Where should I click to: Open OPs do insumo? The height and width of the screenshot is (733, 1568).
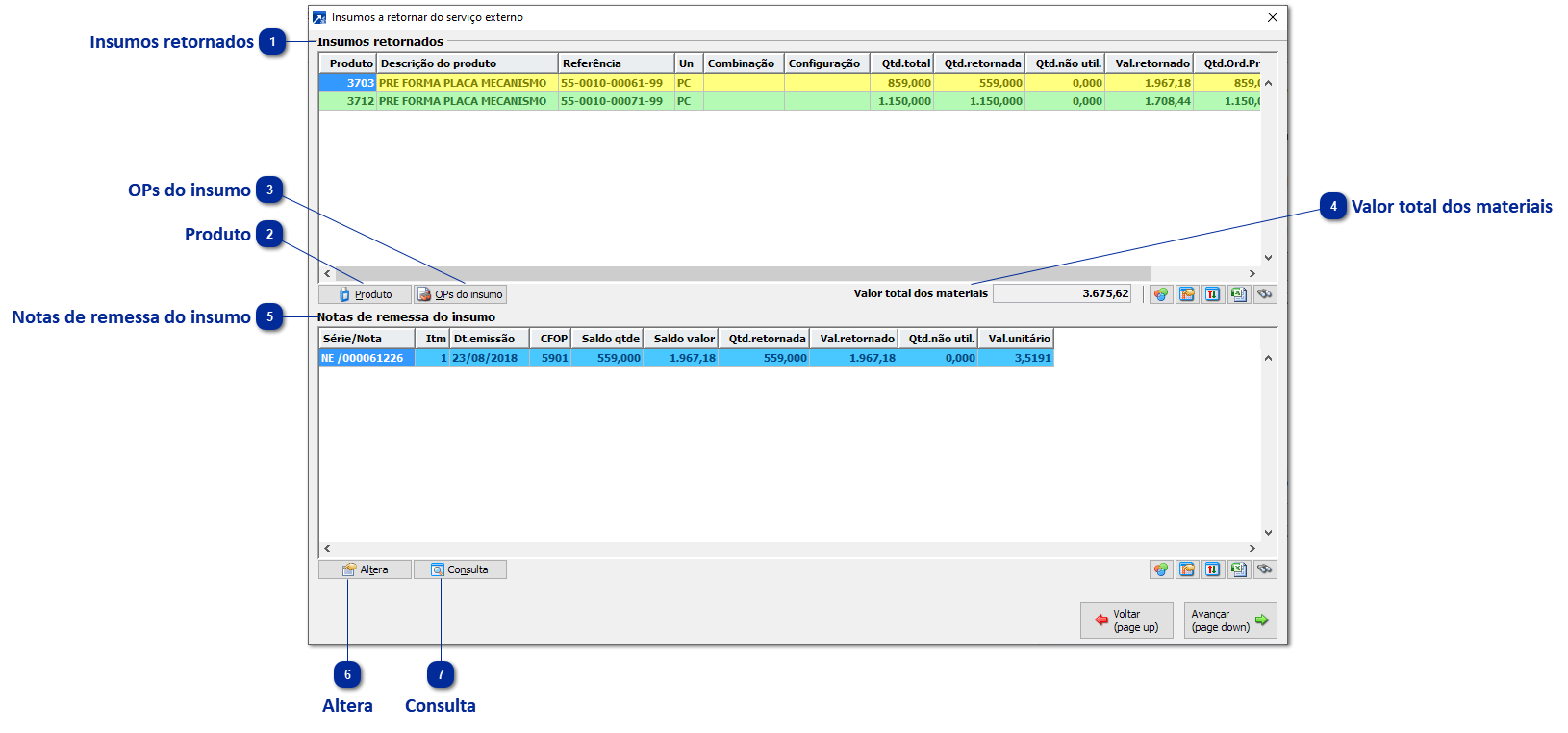click(461, 294)
